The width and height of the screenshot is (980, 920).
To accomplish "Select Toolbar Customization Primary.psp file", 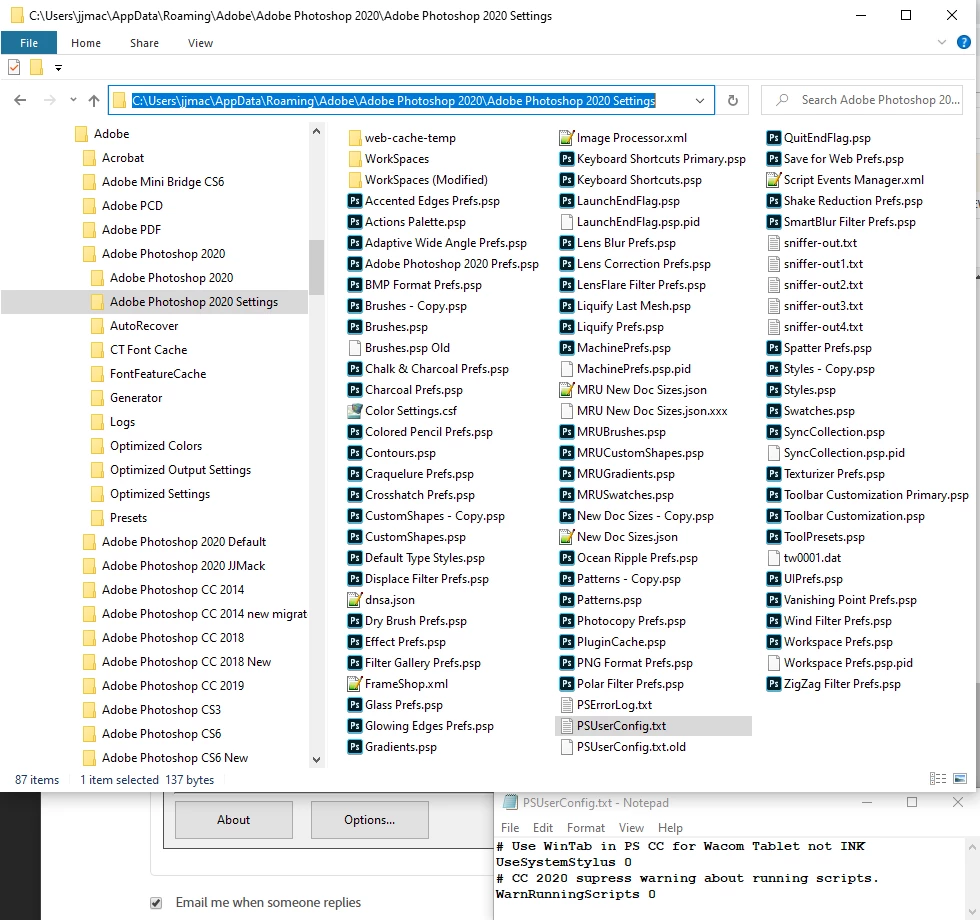I will click(876, 495).
